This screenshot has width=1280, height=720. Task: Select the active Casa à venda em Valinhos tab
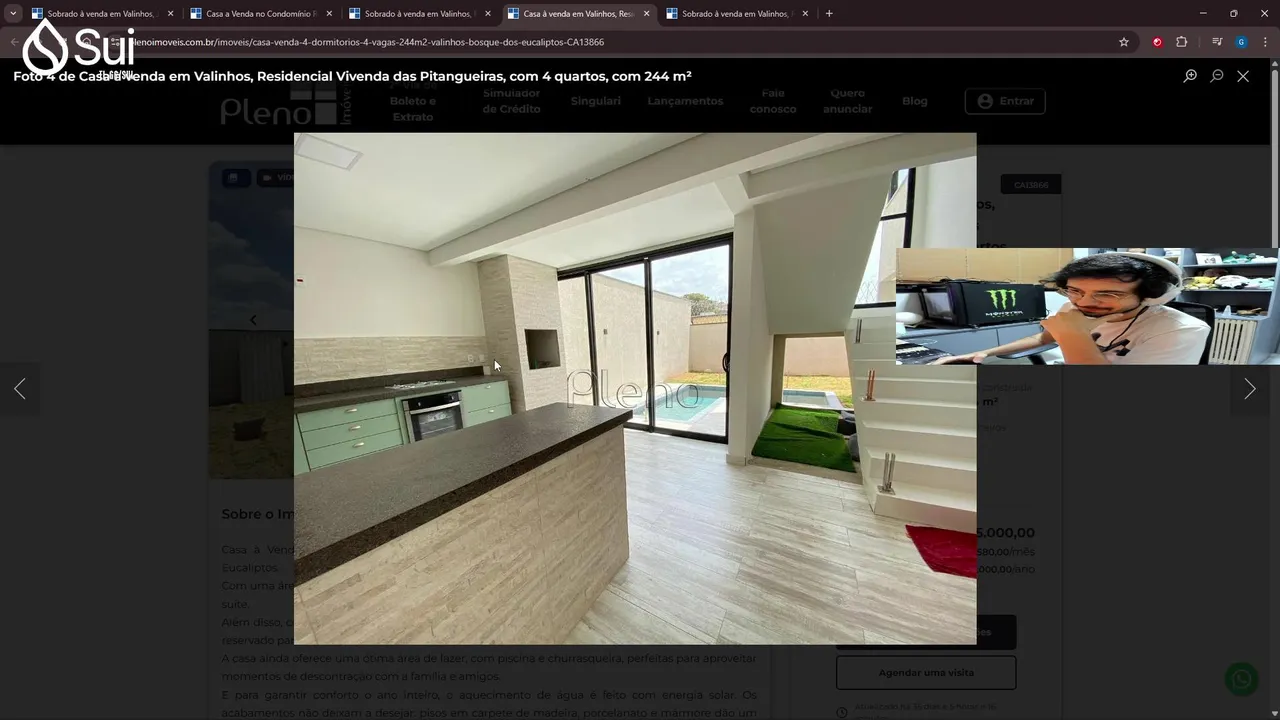point(578,14)
